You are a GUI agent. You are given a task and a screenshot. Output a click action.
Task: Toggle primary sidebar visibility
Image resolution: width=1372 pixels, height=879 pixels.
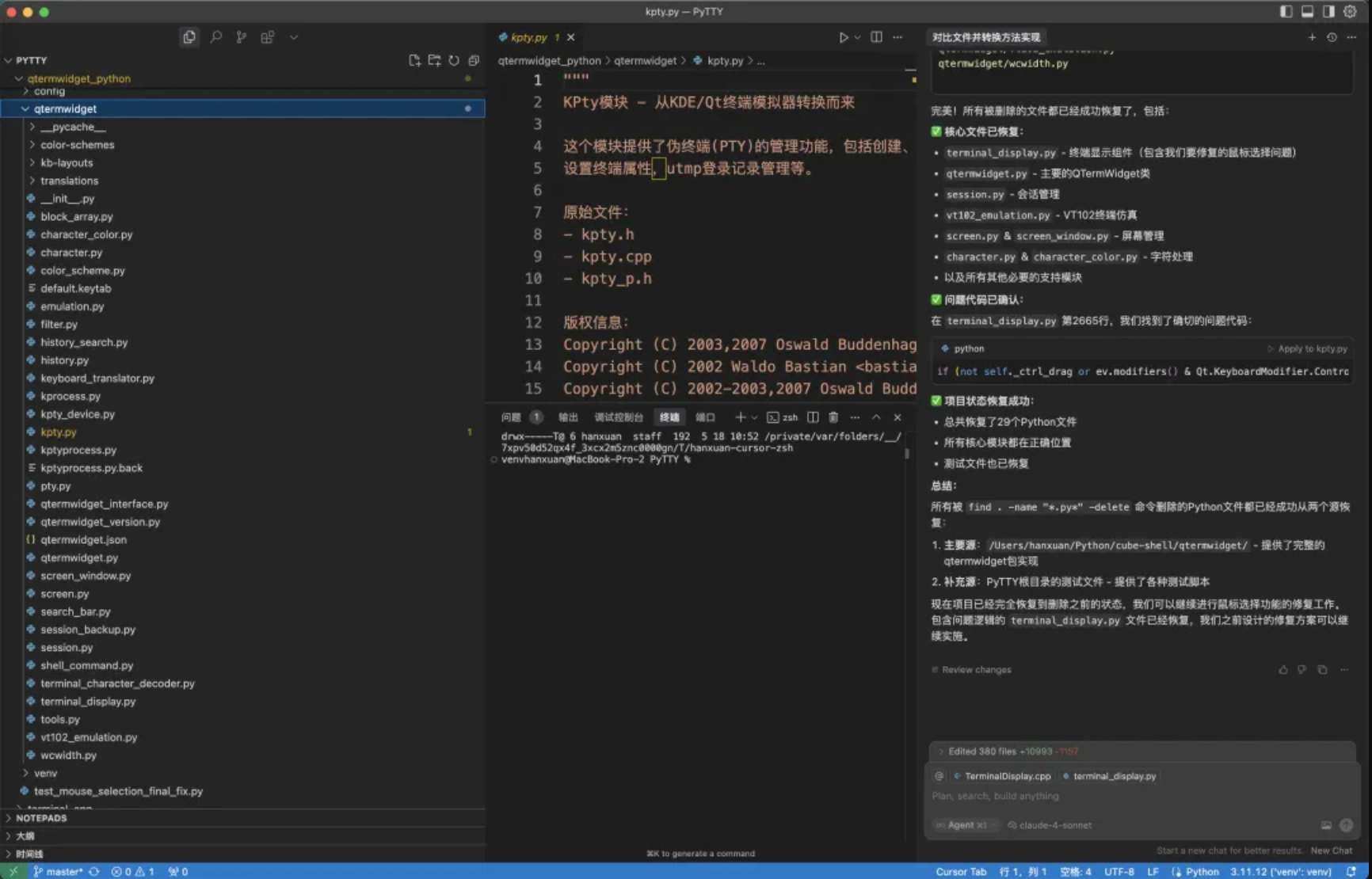pos(1286,11)
